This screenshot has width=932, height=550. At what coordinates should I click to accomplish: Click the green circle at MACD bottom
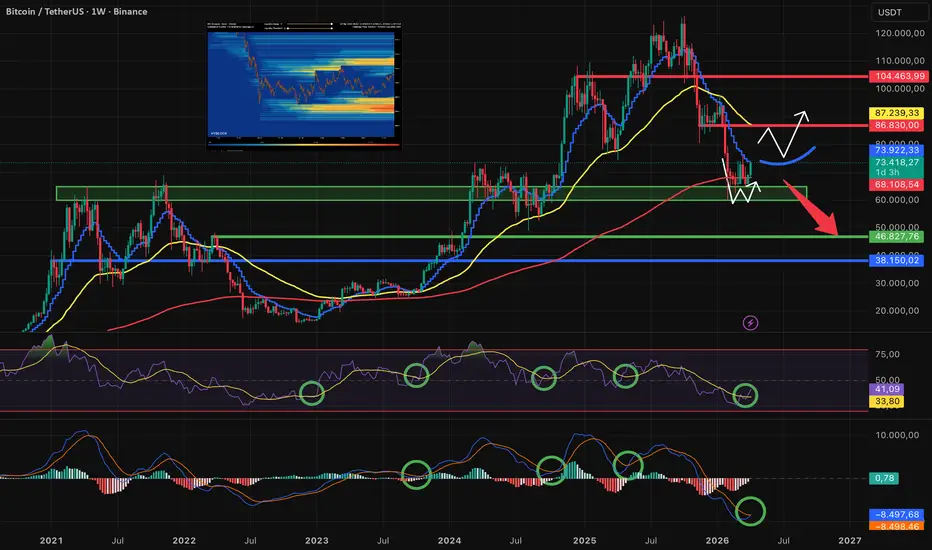click(750, 511)
